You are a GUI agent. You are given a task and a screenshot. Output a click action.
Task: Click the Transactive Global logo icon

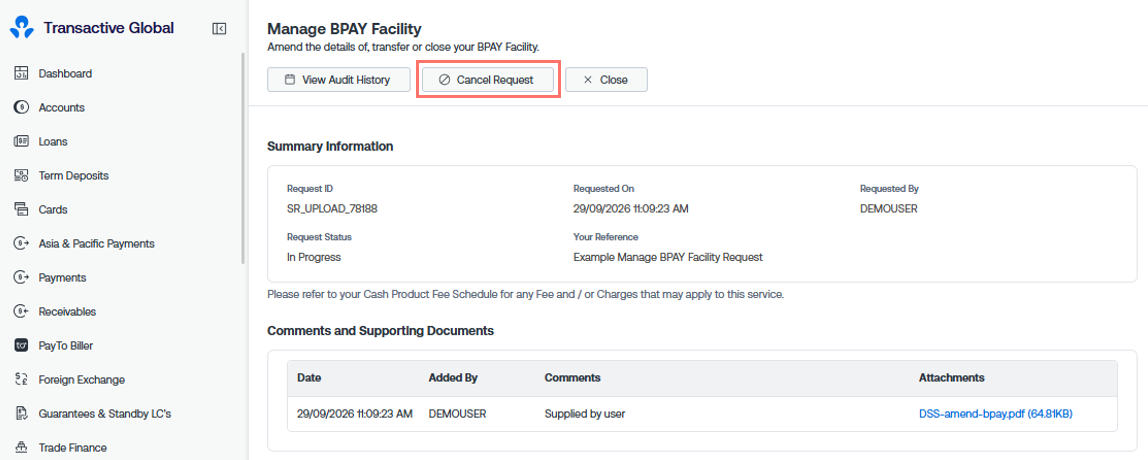[x=22, y=29]
